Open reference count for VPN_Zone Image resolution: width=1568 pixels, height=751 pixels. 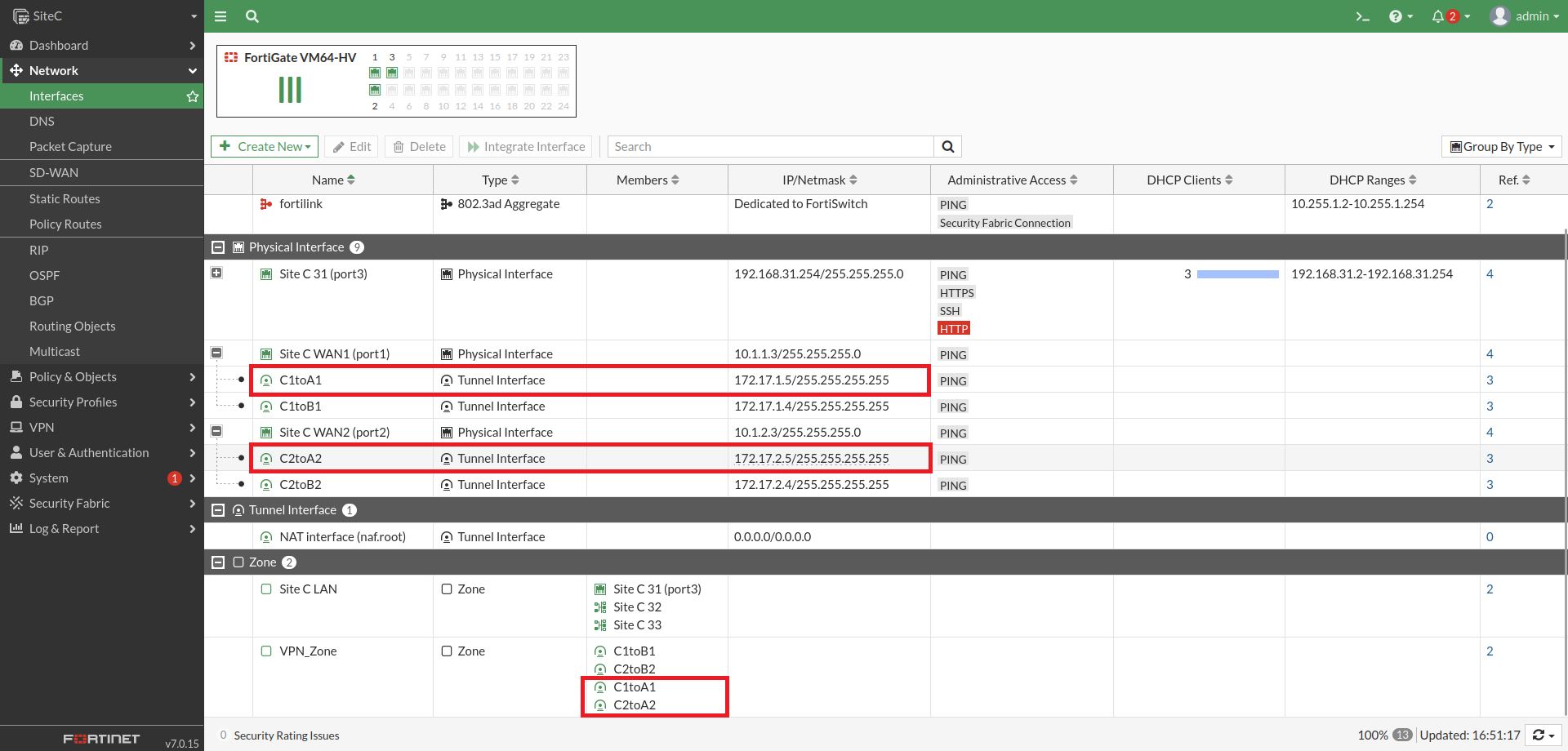click(x=1490, y=651)
